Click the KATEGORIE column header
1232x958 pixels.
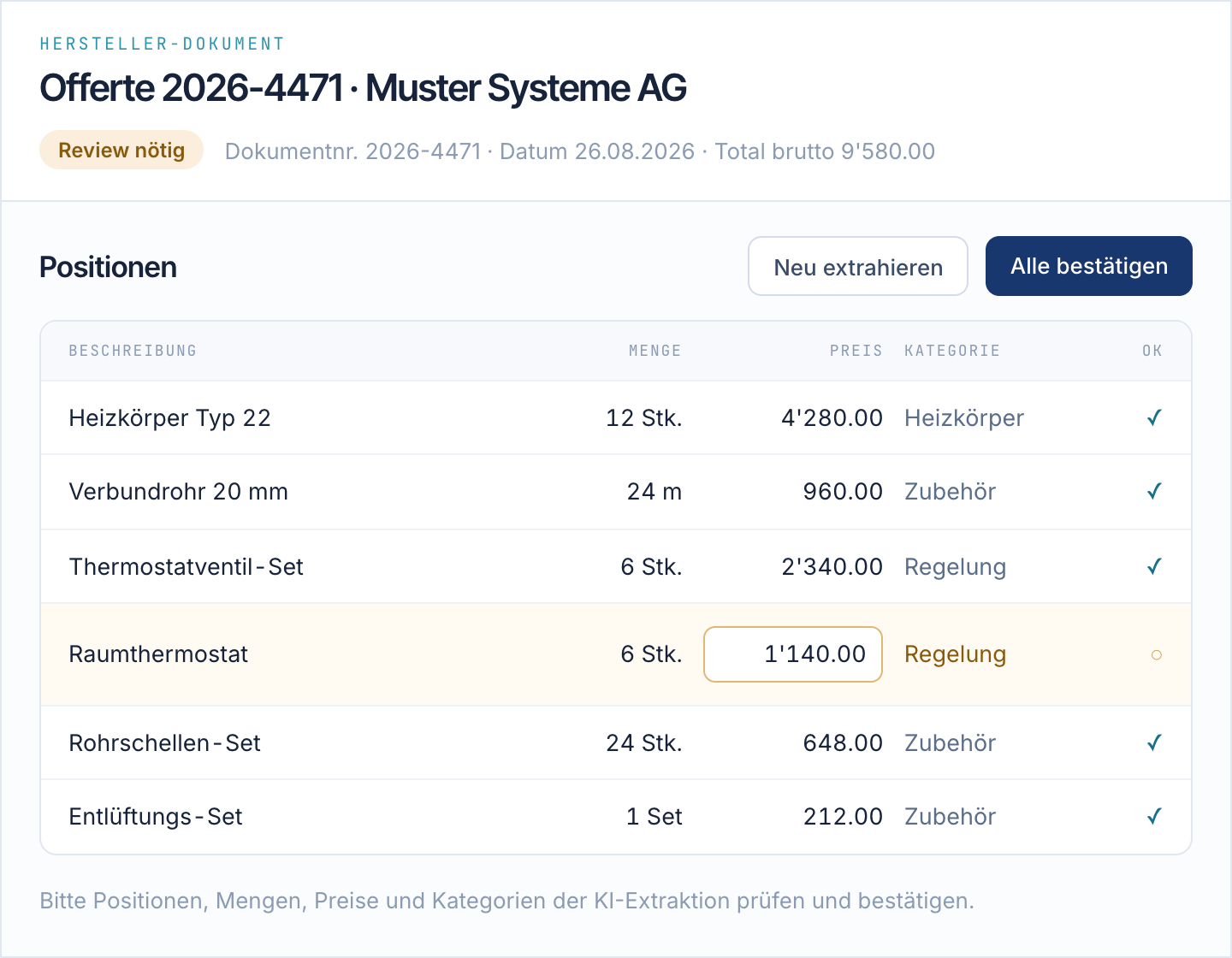click(952, 351)
